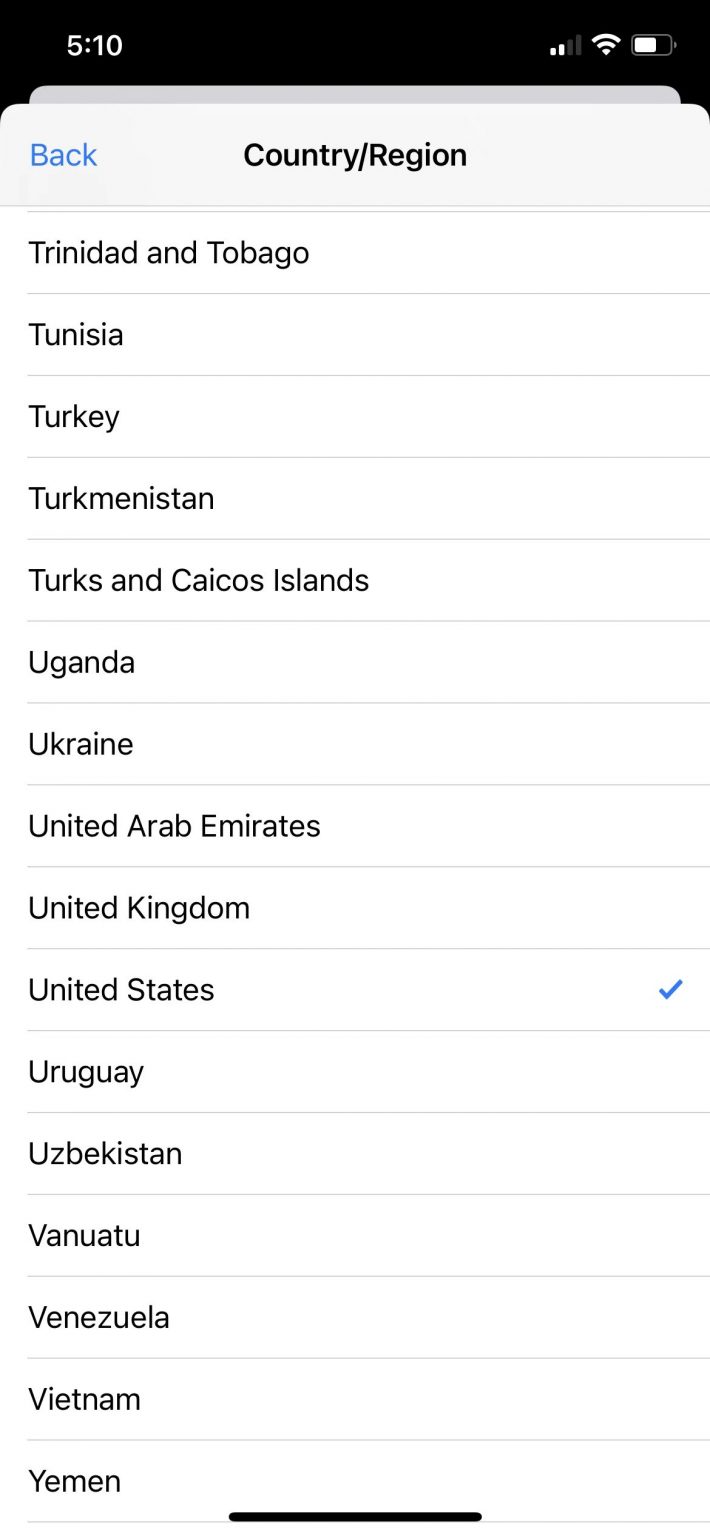Select Uganda as the region
This screenshot has height=1536, width=710.
81,662
